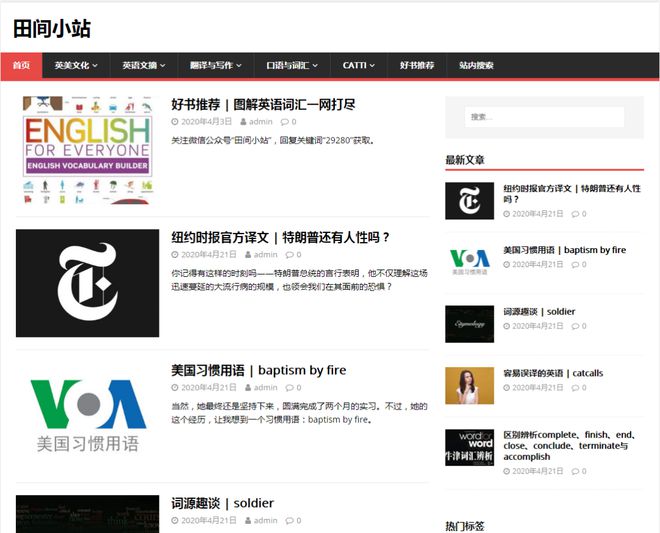Click user icon beside admin in main baptism post

tap(248, 387)
